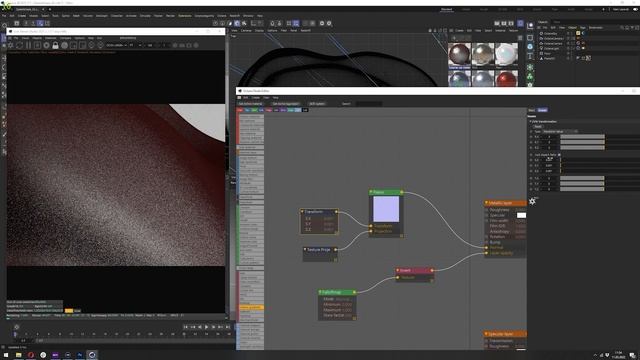Select Floor object in Object Manager
Screen dimensions: 640x360
point(547,53)
